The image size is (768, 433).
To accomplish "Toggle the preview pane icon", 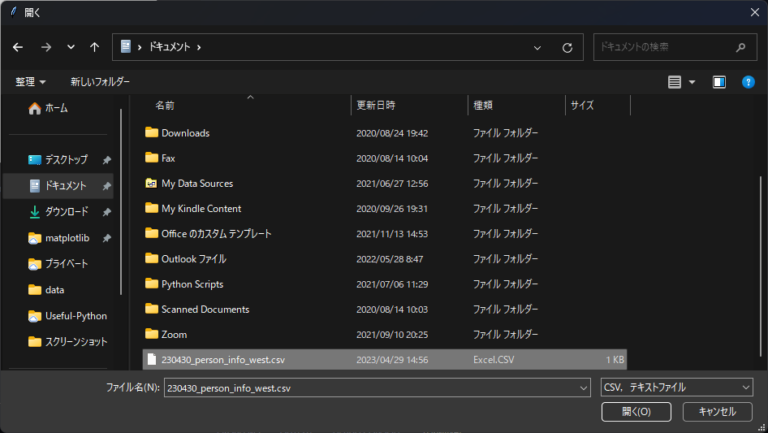I will click(719, 82).
